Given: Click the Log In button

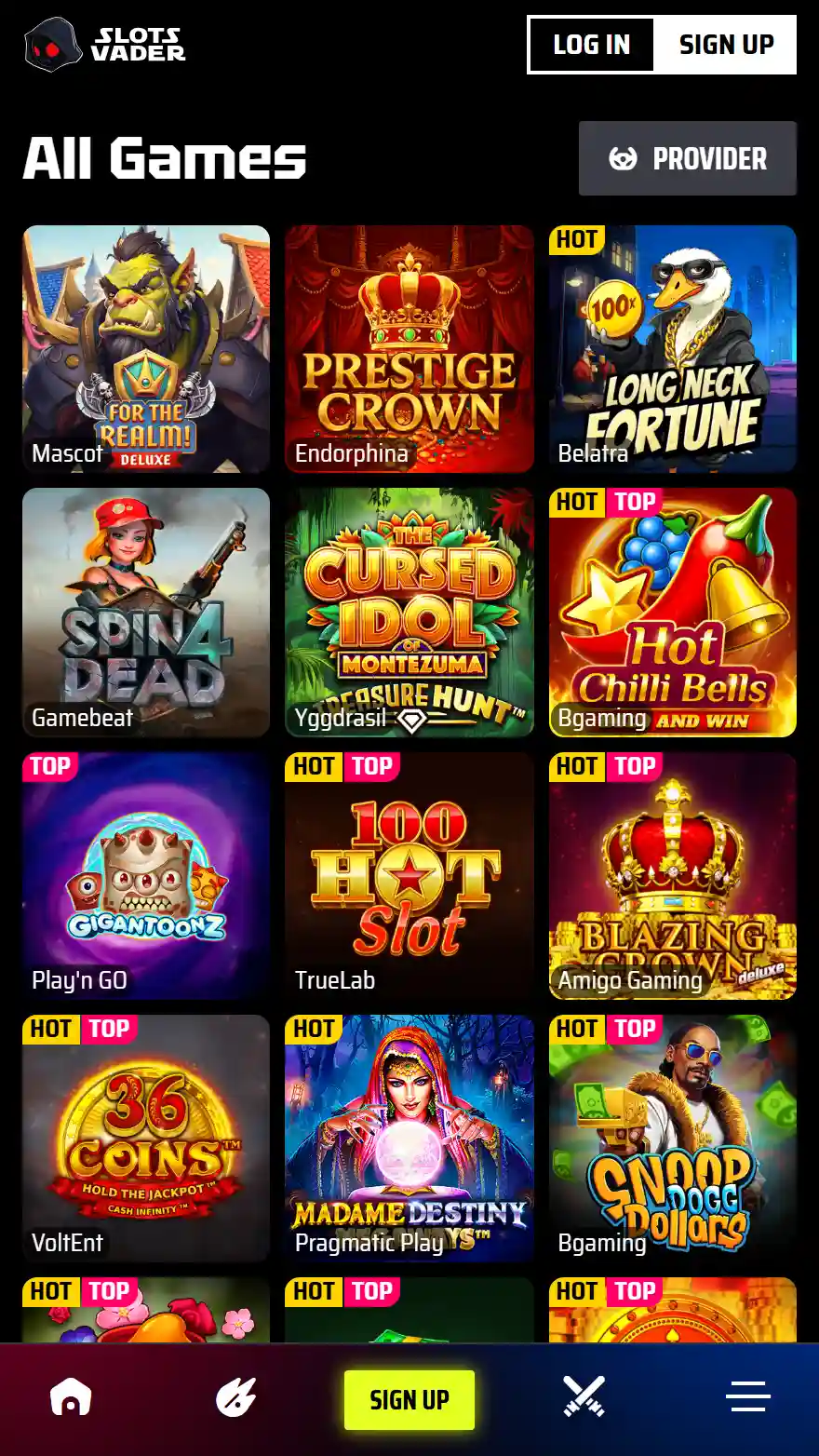Looking at the screenshot, I should (592, 45).
